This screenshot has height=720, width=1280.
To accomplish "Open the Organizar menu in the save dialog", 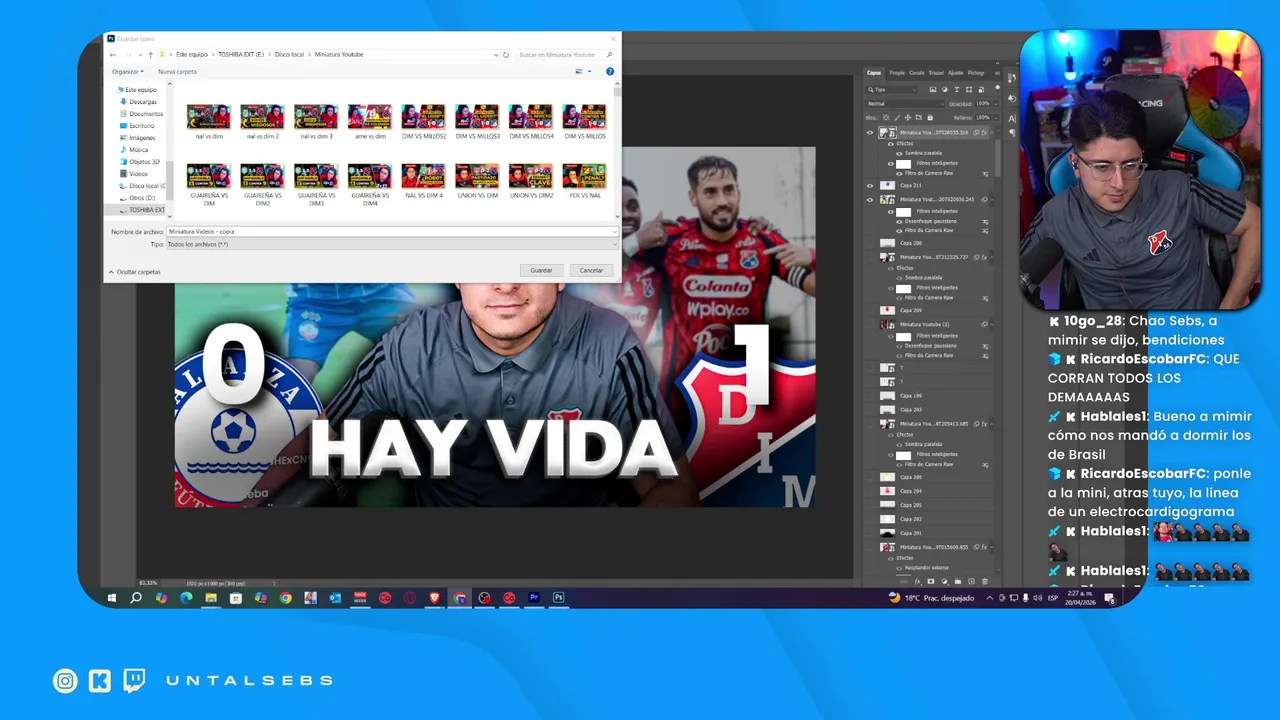I will tap(128, 72).
